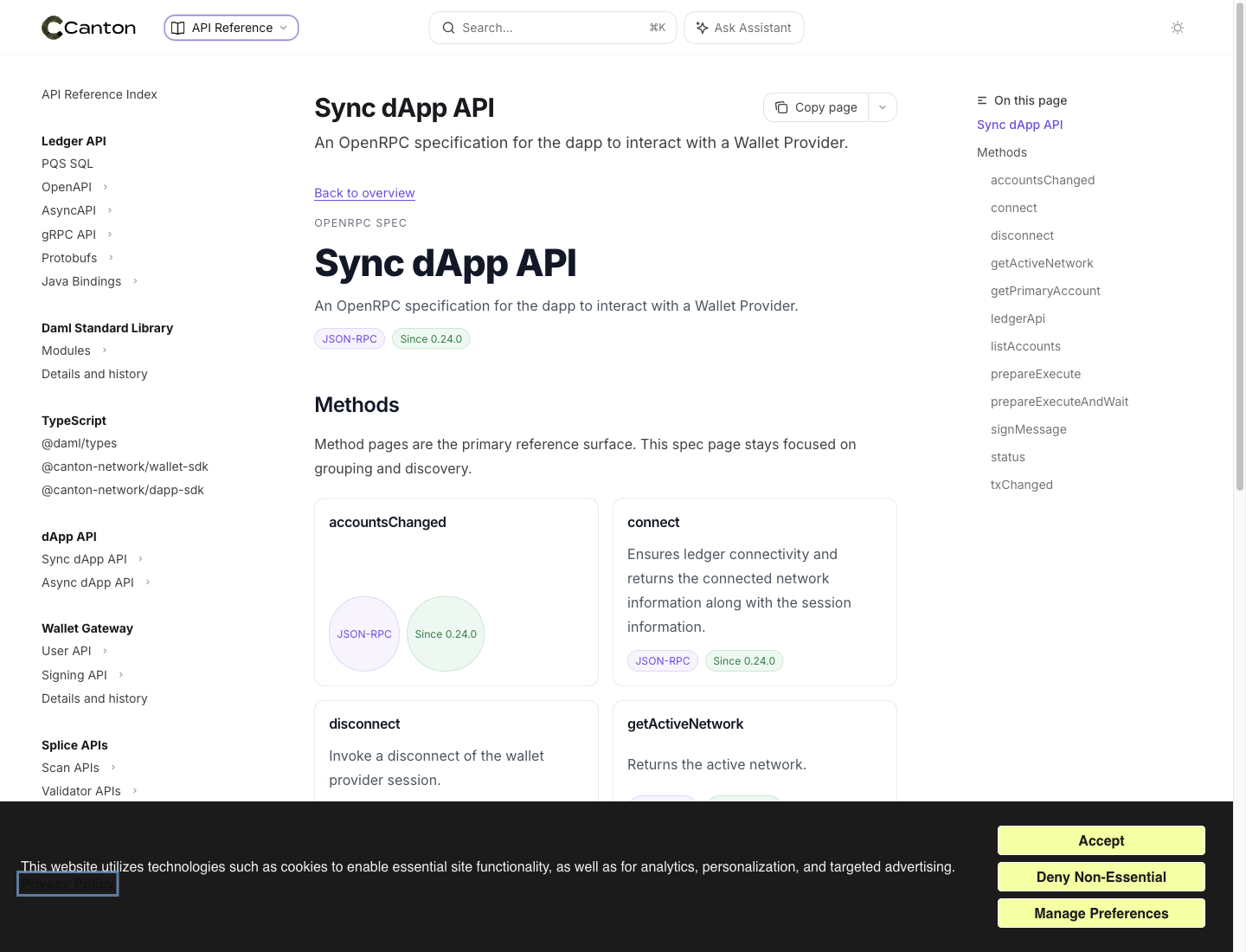1246x952 pixels.
Task: Expand the Validator APIs sidebar chevron
Action: pos(135,791)
